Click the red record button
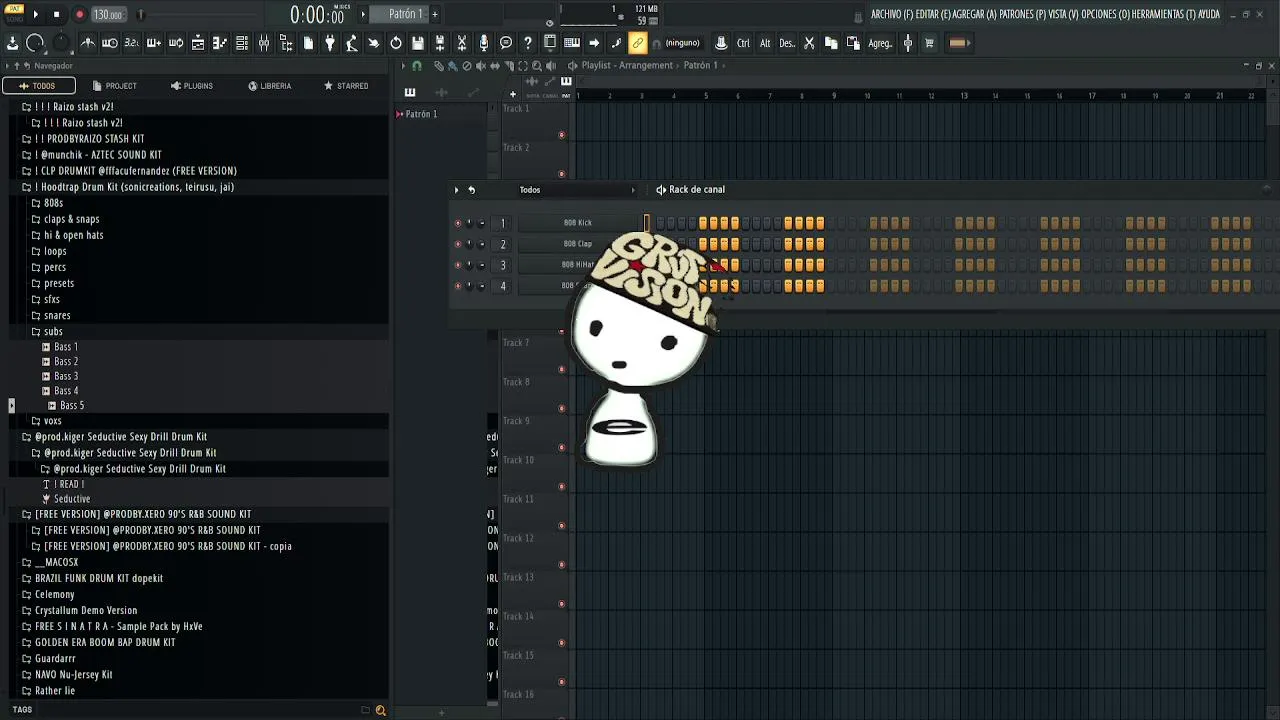Viewport: 1280px width, 720px height. coord(79,14)
